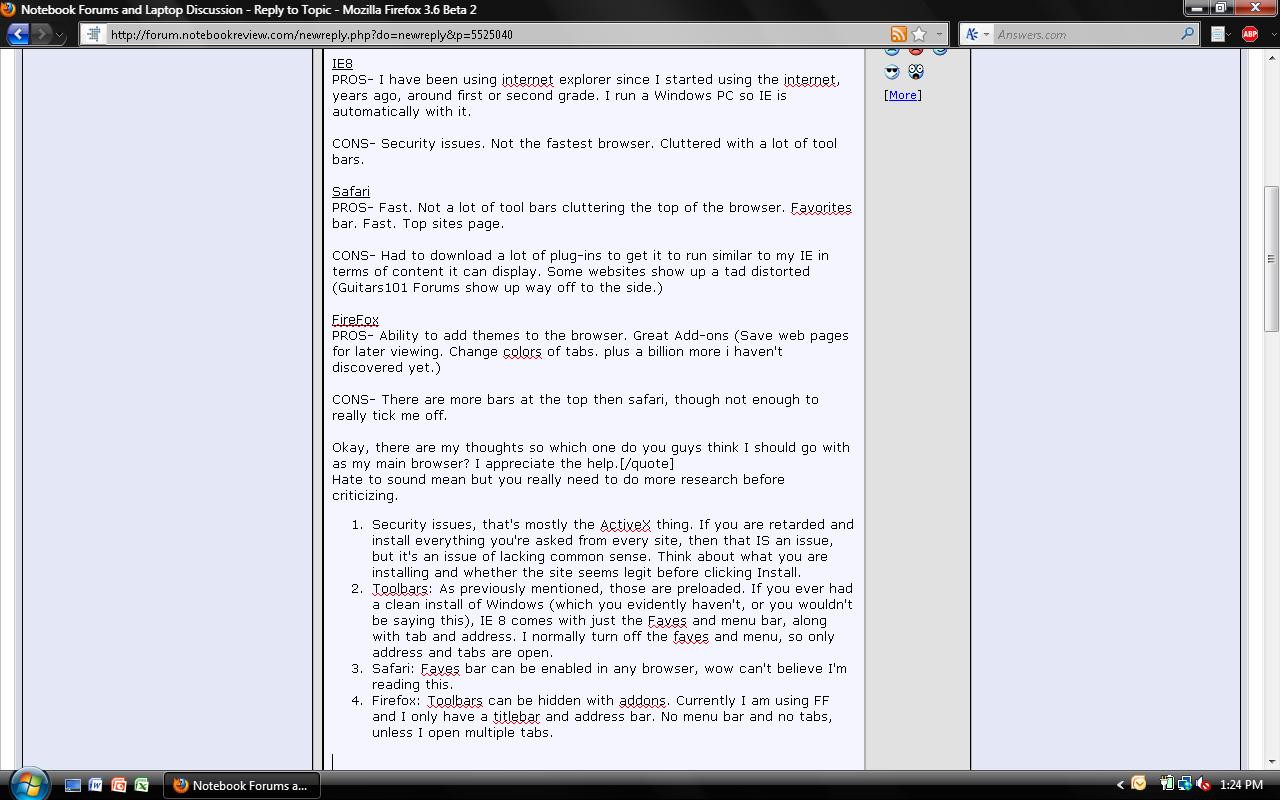Switch to Notebook Forums taskbar button
1280x800 pixels.
[x=243, y=785]
